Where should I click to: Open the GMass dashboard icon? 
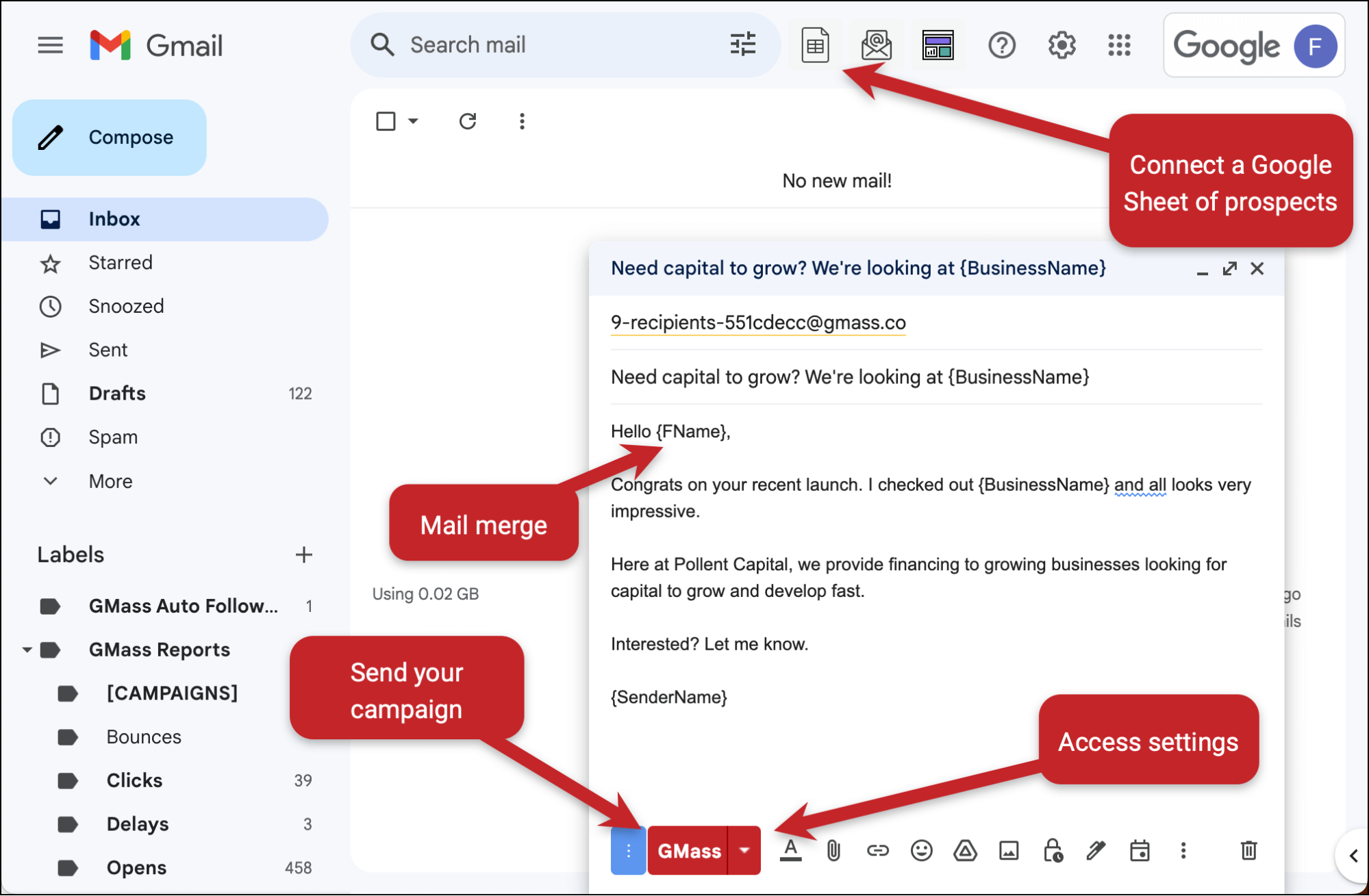[938, 45]
